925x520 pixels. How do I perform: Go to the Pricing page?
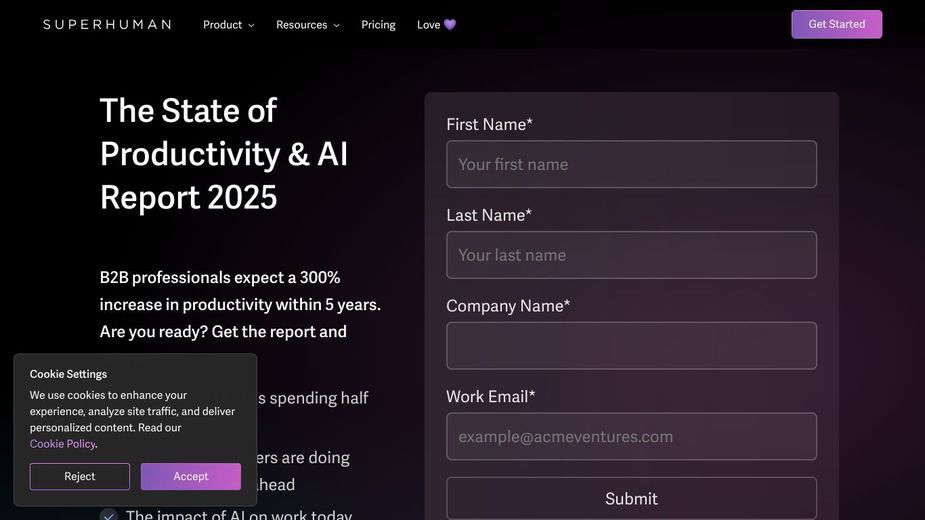pyautogui.click(x=378, y=25)
